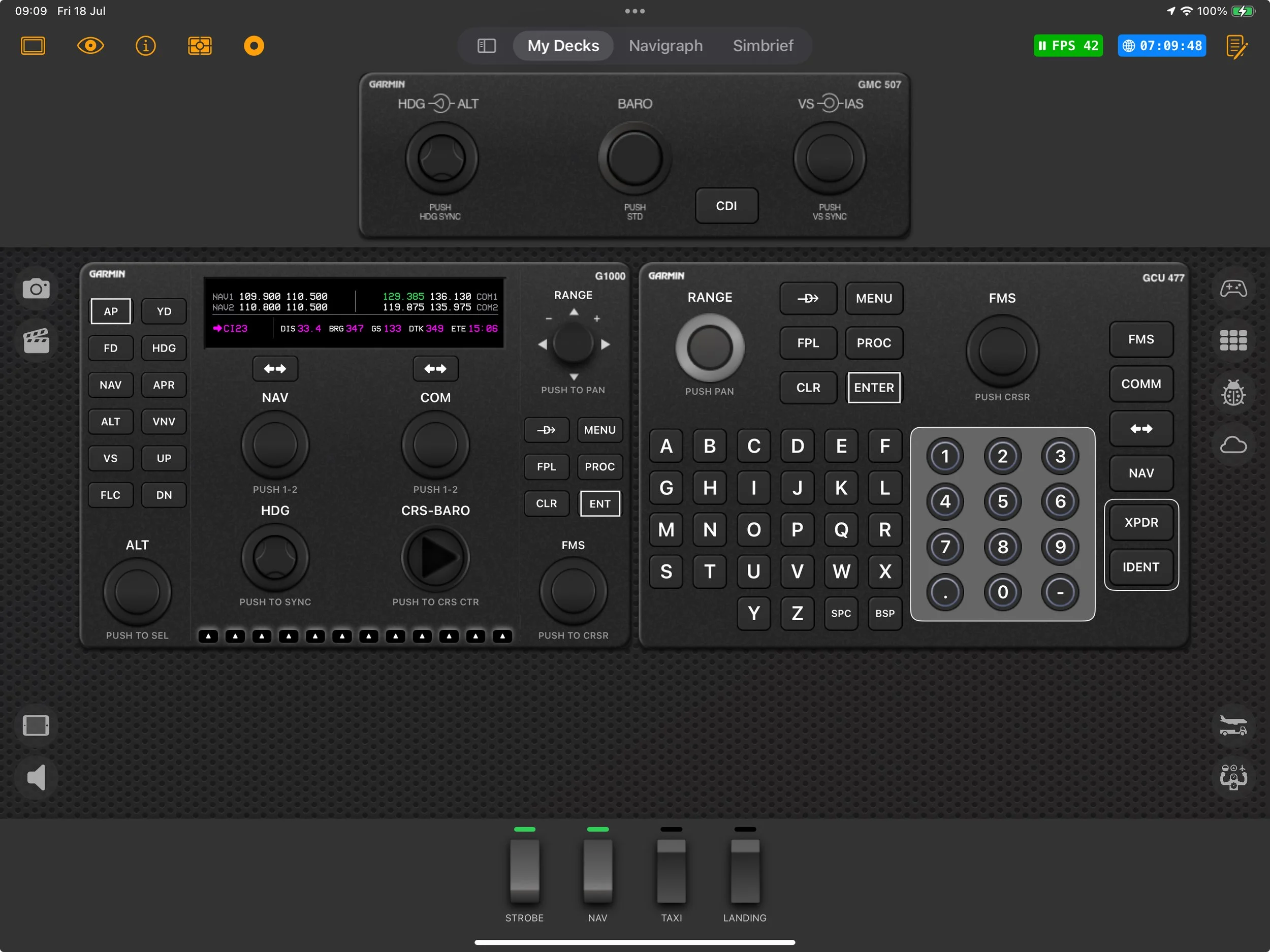Open the clapperboard recording icon

(x=36, y=340)
